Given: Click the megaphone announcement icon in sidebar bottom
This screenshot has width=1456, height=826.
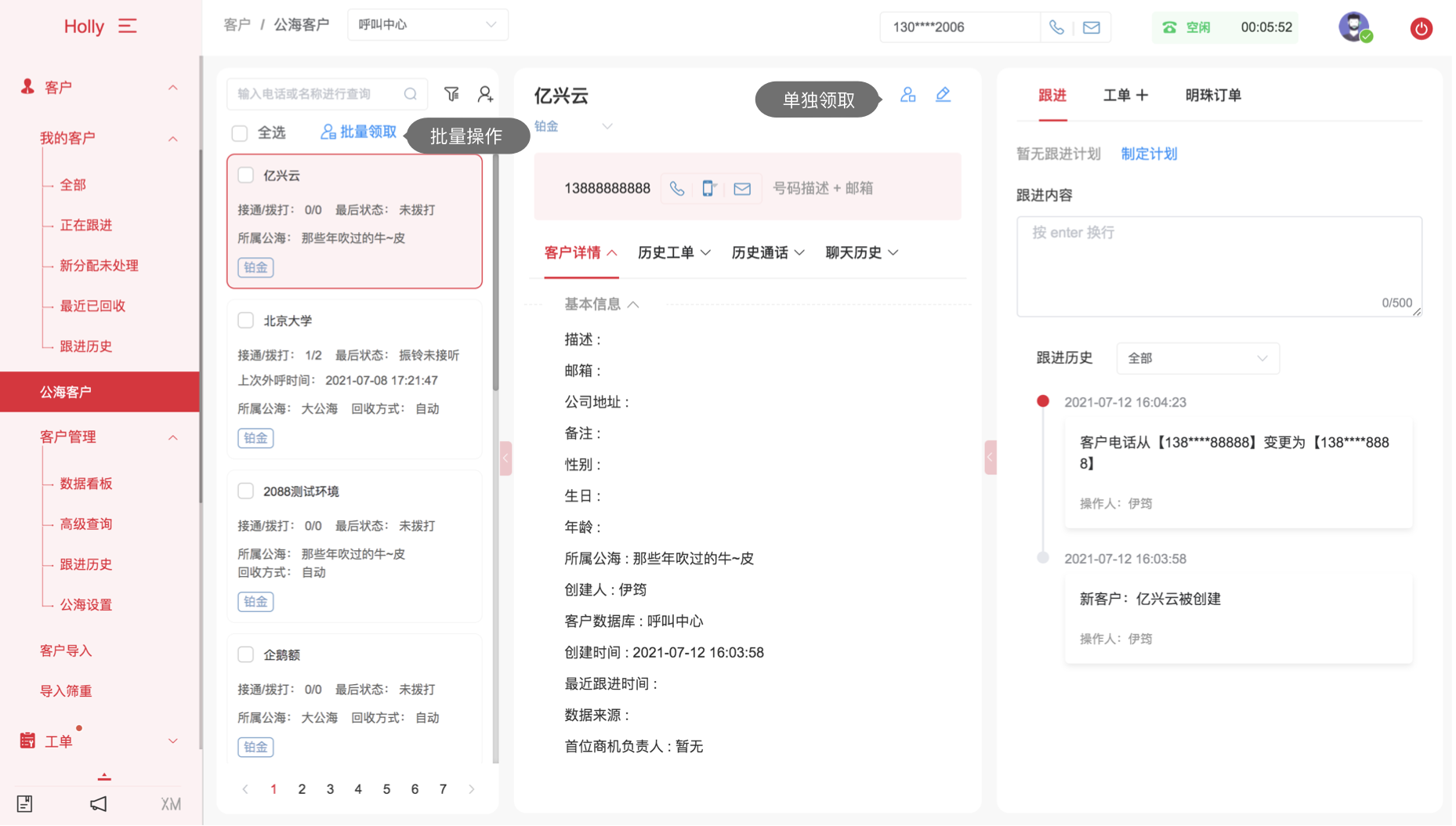Looking at the screenshot, I should point(98,804).
